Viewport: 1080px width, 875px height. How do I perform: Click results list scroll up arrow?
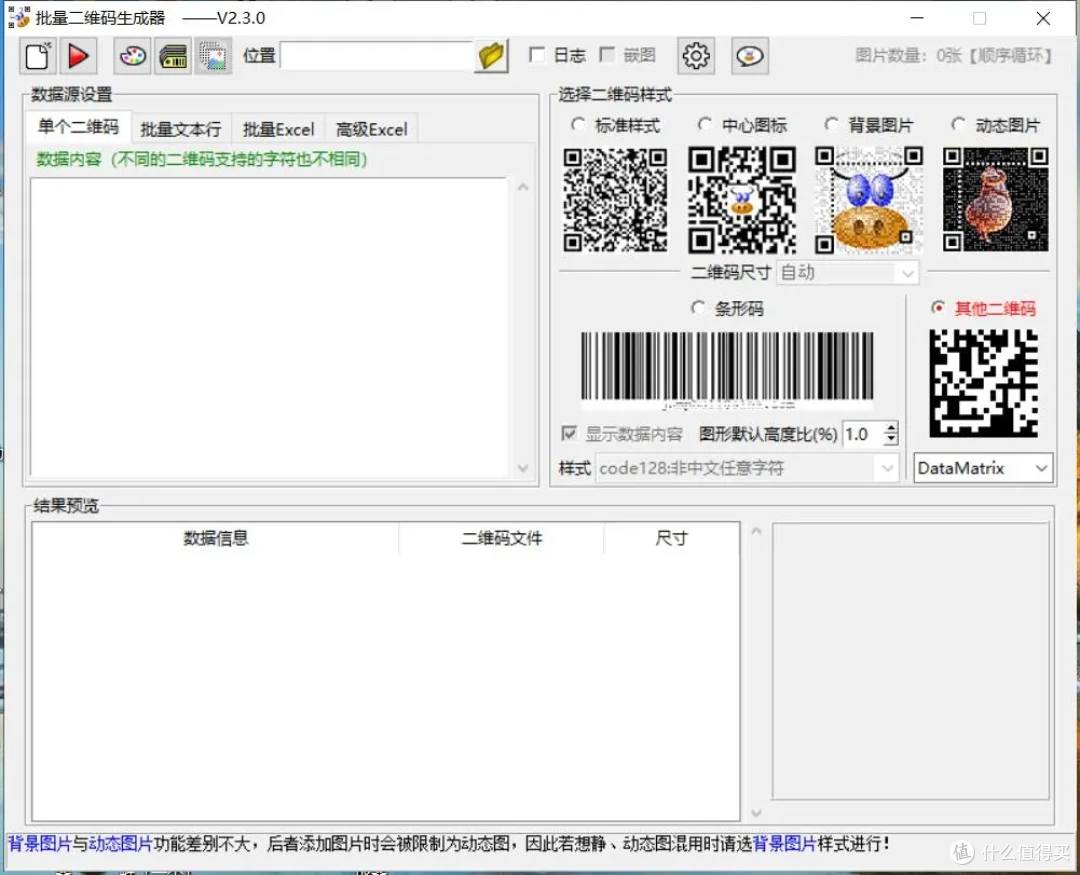756,531
